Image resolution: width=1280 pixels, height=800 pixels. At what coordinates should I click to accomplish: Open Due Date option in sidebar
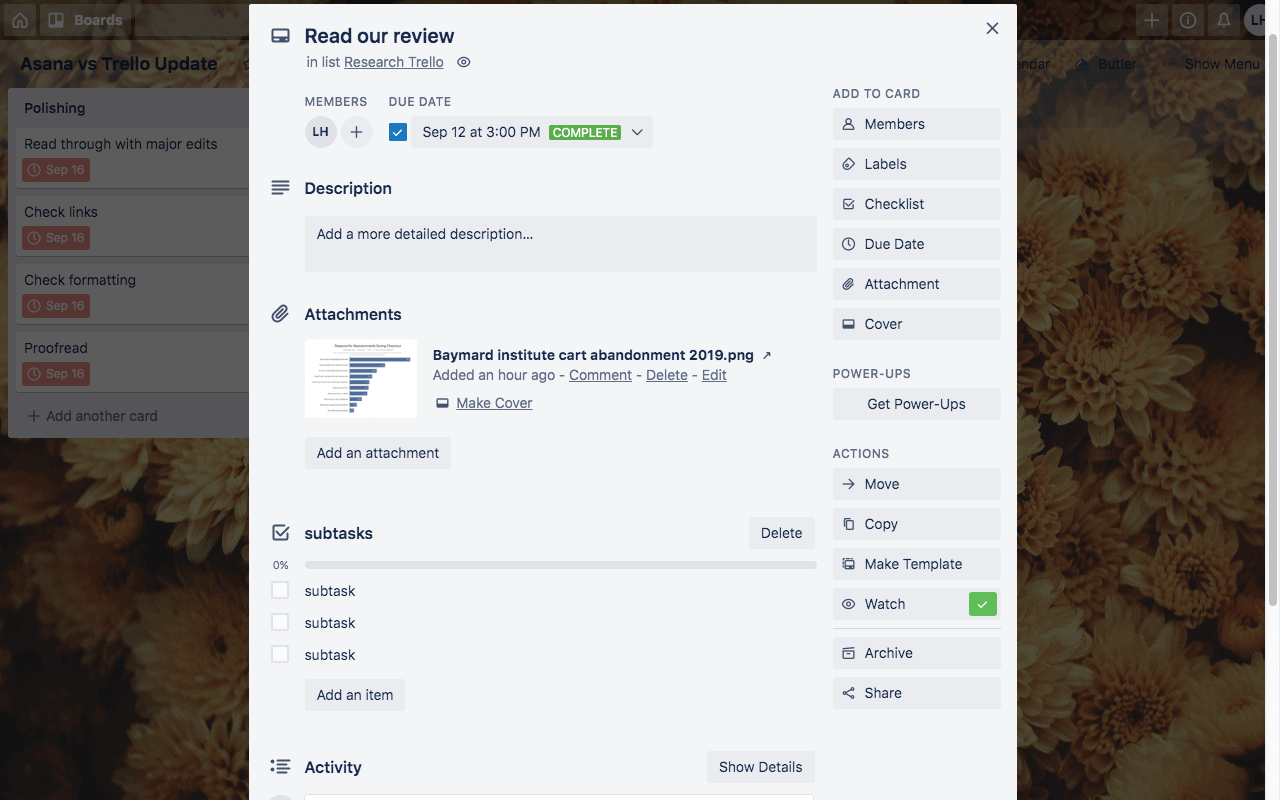tap(916, 244)
